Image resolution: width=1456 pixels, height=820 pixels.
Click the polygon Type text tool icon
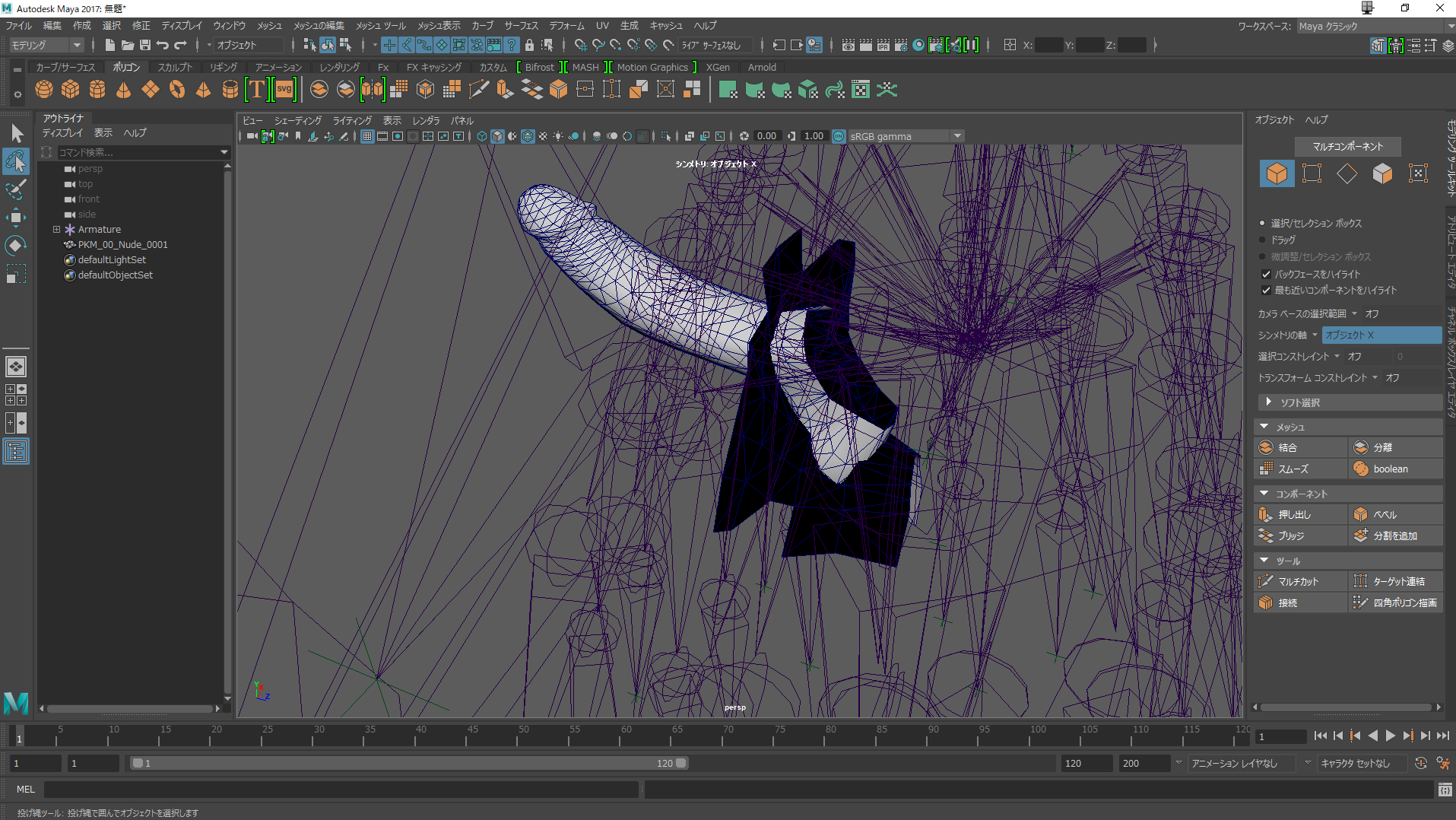pos(257,90)
